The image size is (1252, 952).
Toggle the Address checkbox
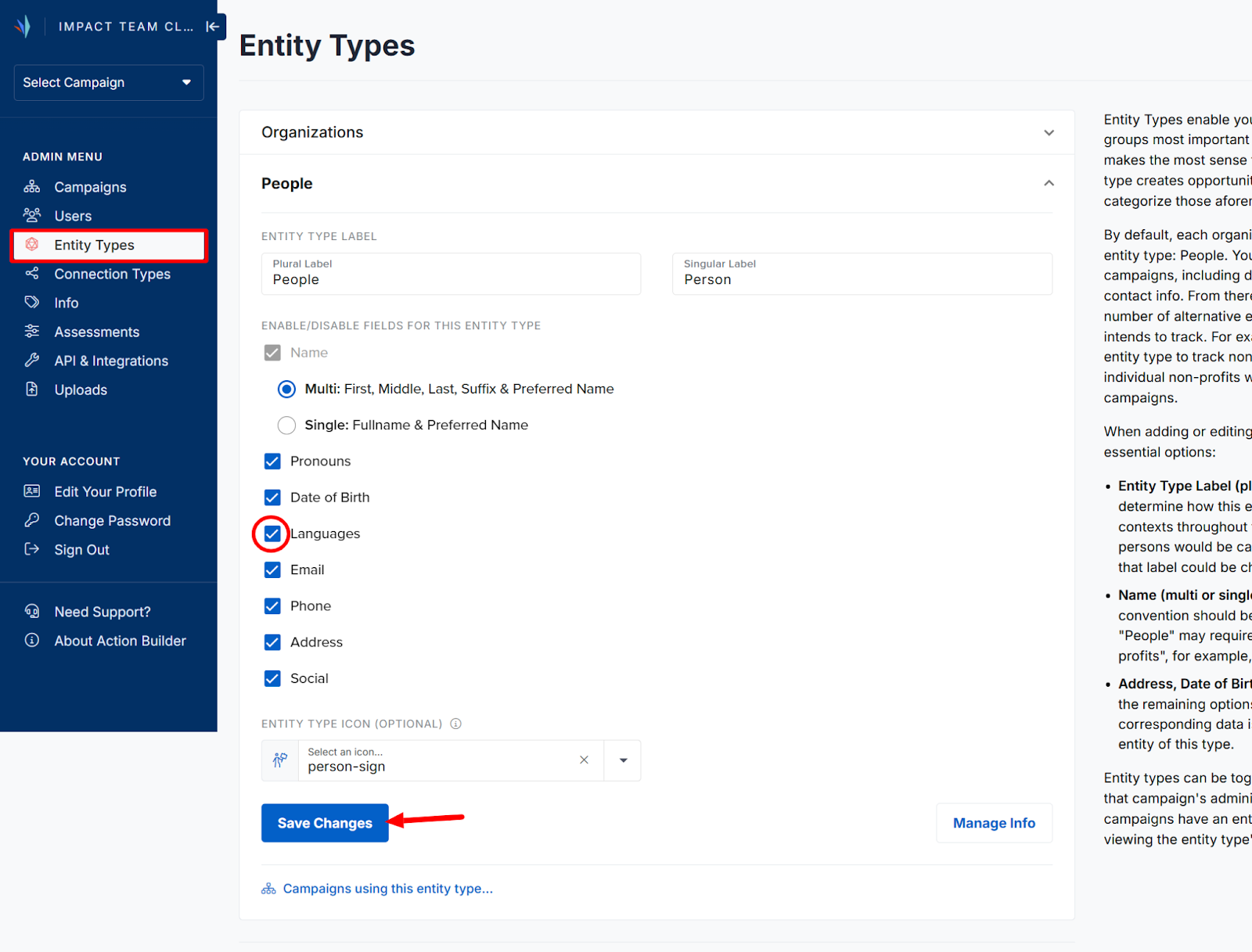(x=272, y=642)
